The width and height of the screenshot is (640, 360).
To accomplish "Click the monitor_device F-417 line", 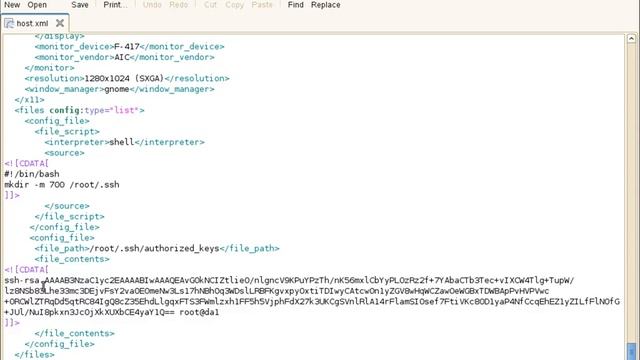I will click(129, 47).
